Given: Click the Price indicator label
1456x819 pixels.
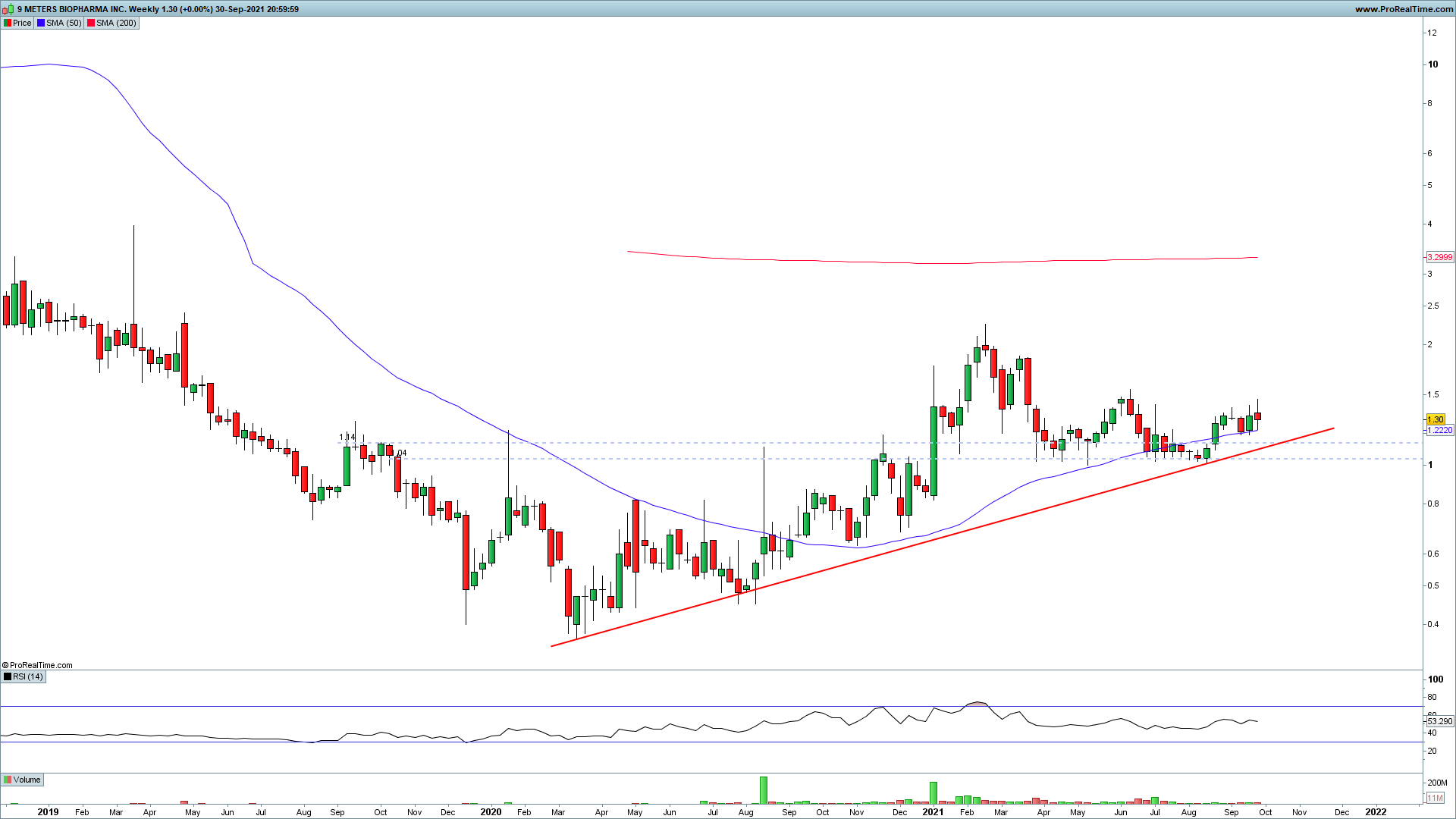Looking at the screenshot, I should point(22,23).
